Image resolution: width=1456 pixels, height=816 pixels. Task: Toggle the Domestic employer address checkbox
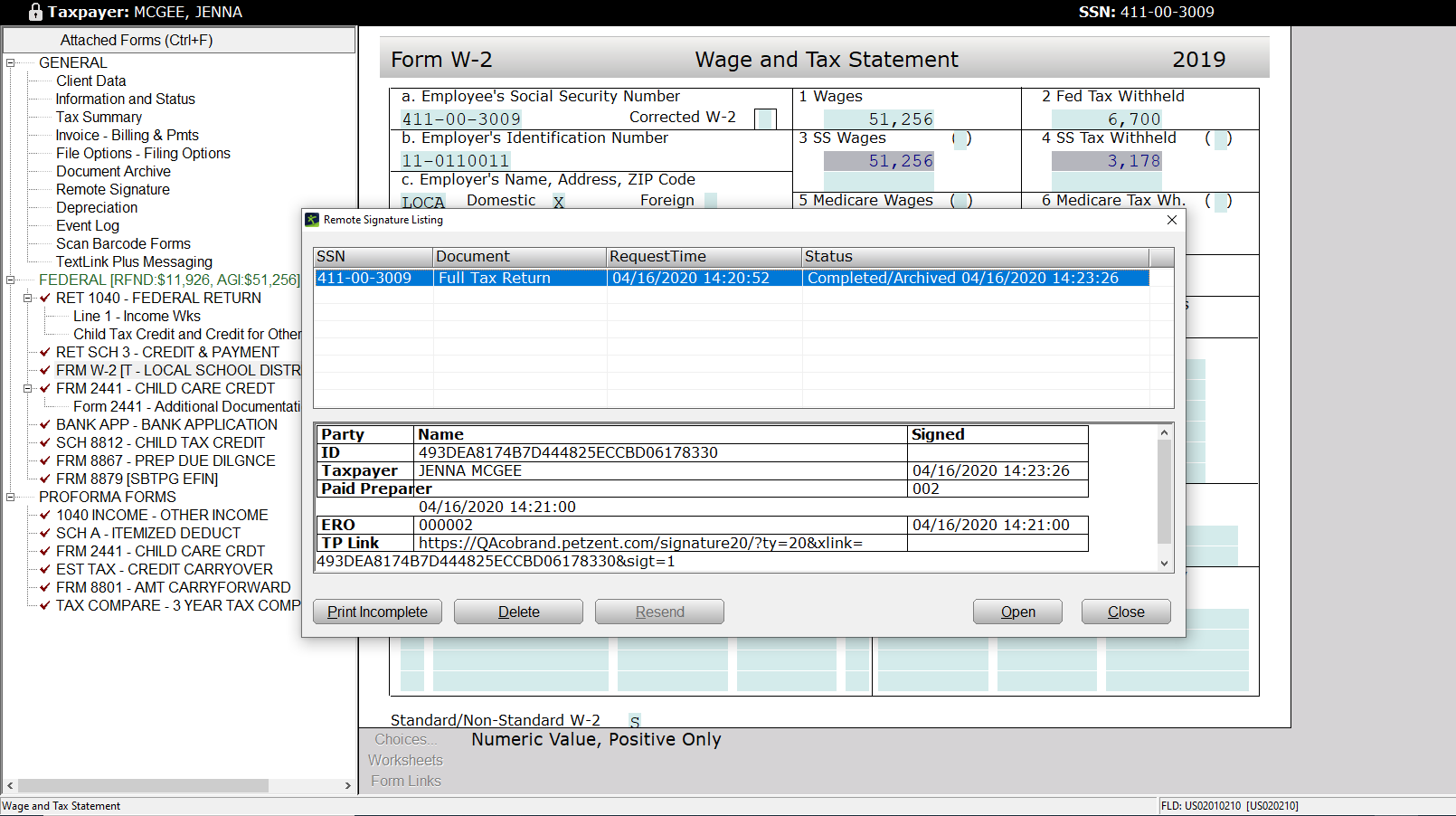(x=559, y=201)
